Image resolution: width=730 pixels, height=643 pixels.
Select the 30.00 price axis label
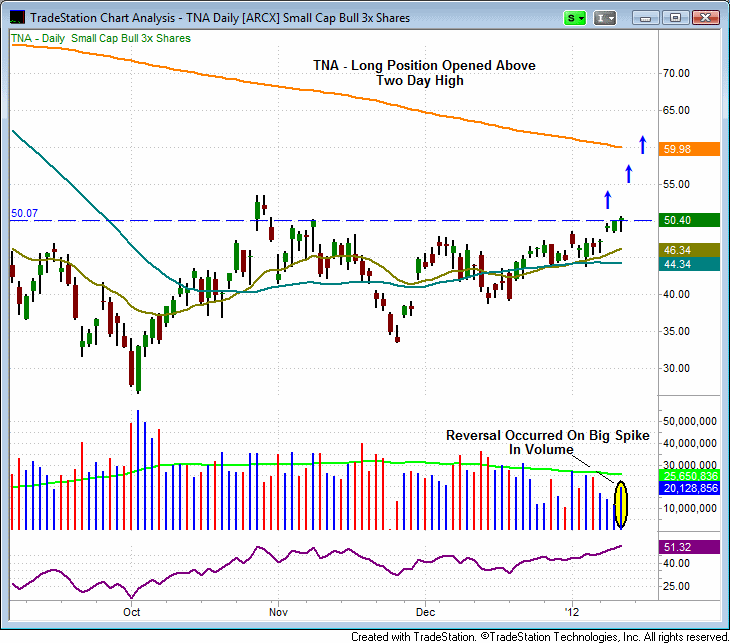(676, 368)
